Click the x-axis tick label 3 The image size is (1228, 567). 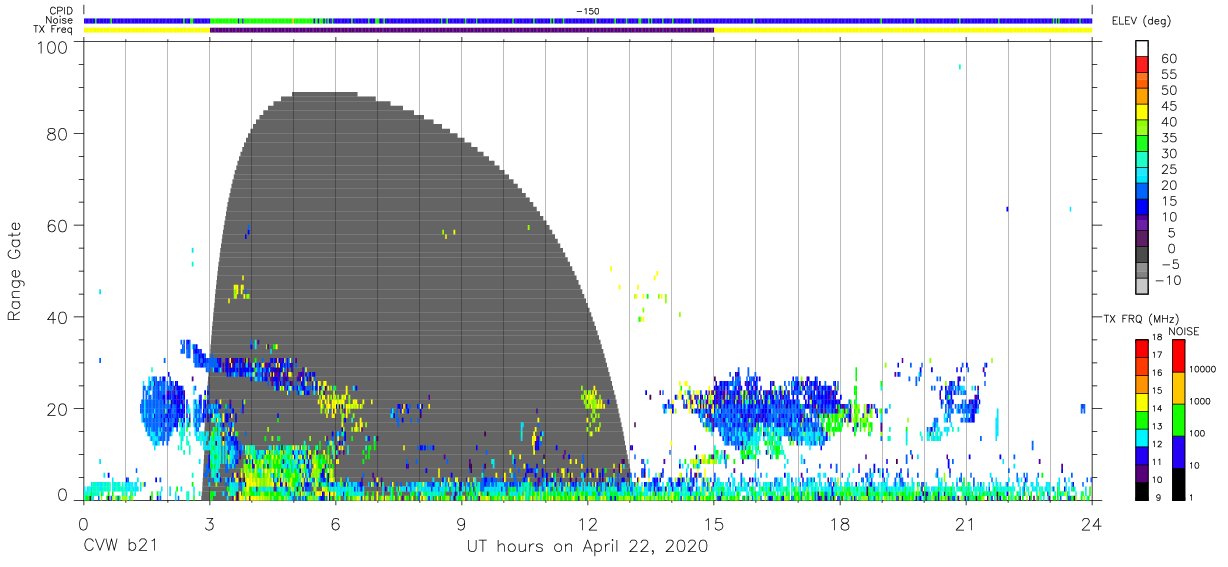click(x=210, y=523)
